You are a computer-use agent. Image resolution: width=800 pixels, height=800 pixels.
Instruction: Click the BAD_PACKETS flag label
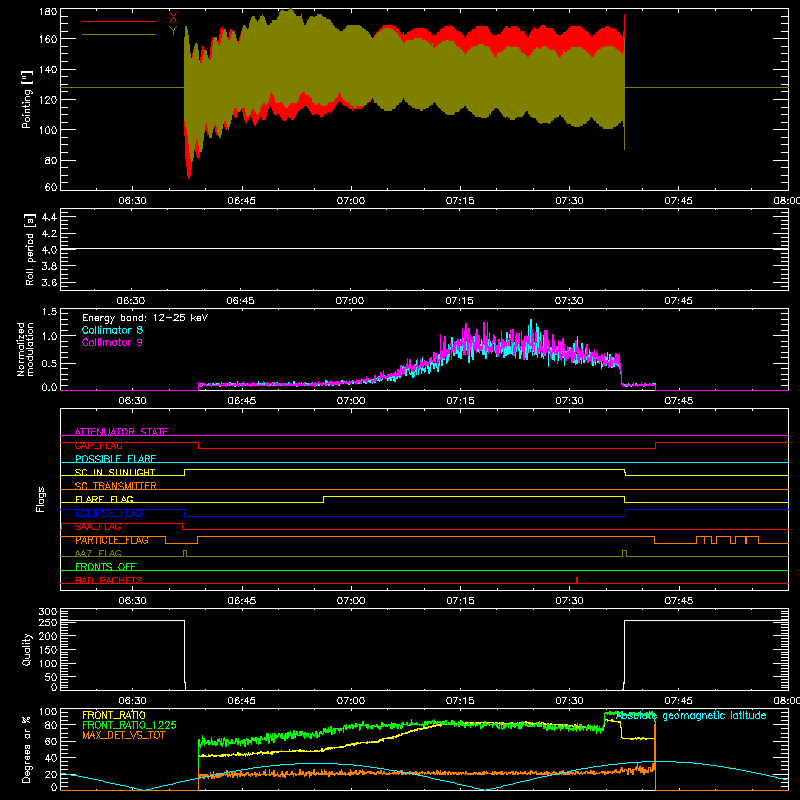pyautogui.click(x=109, y=580)
